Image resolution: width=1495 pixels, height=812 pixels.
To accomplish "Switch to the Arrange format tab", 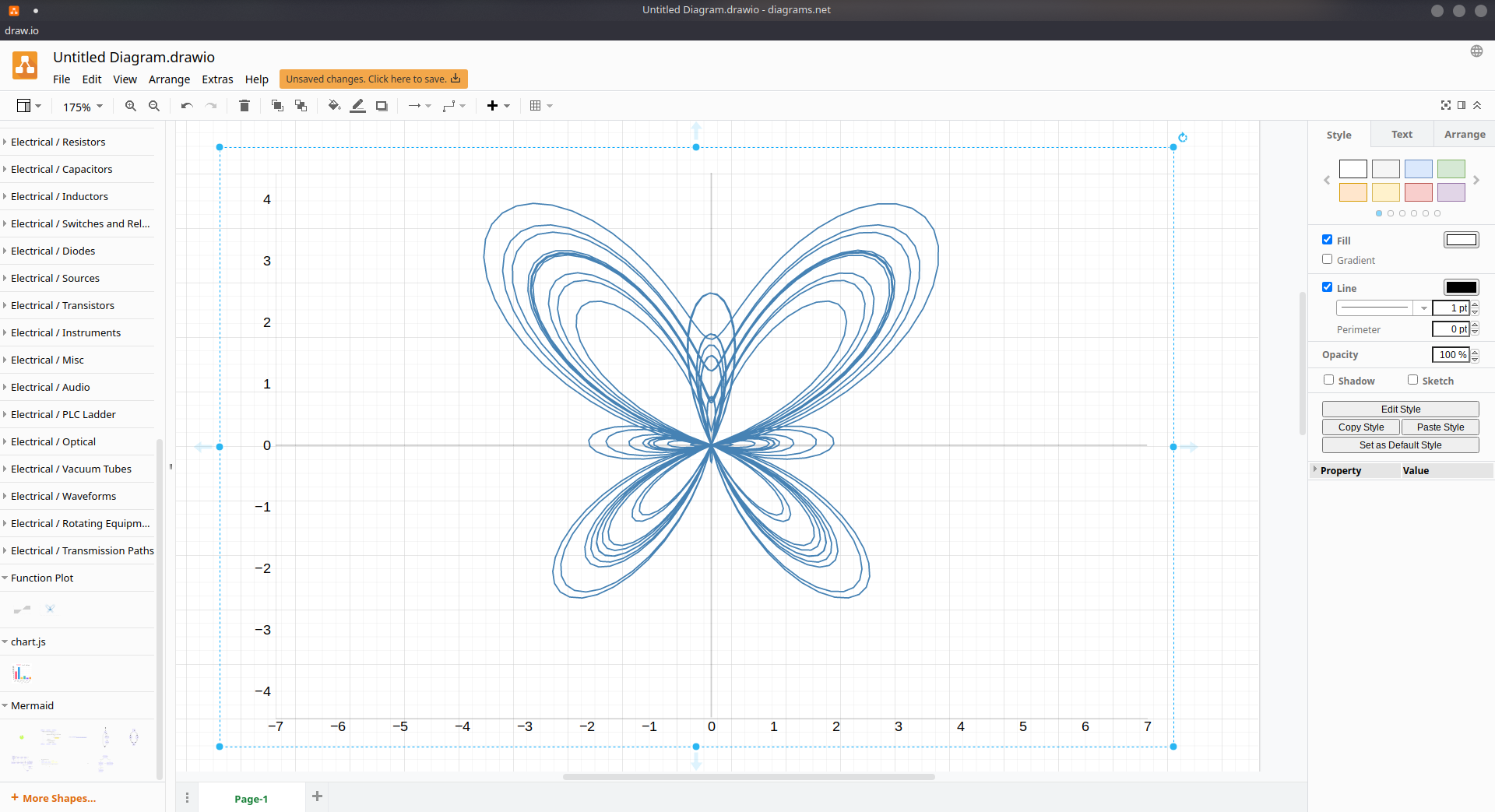I will tap(1465, 135).
